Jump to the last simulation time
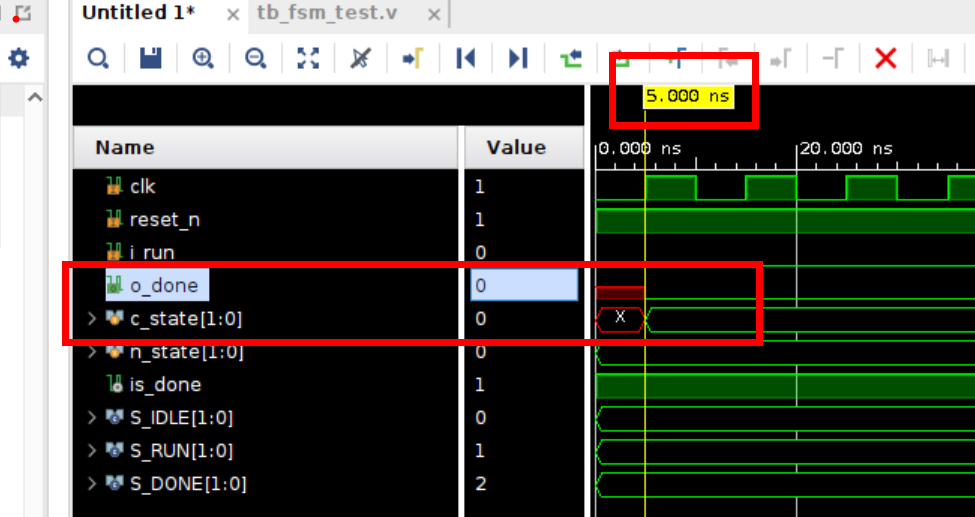 (518, 59)
